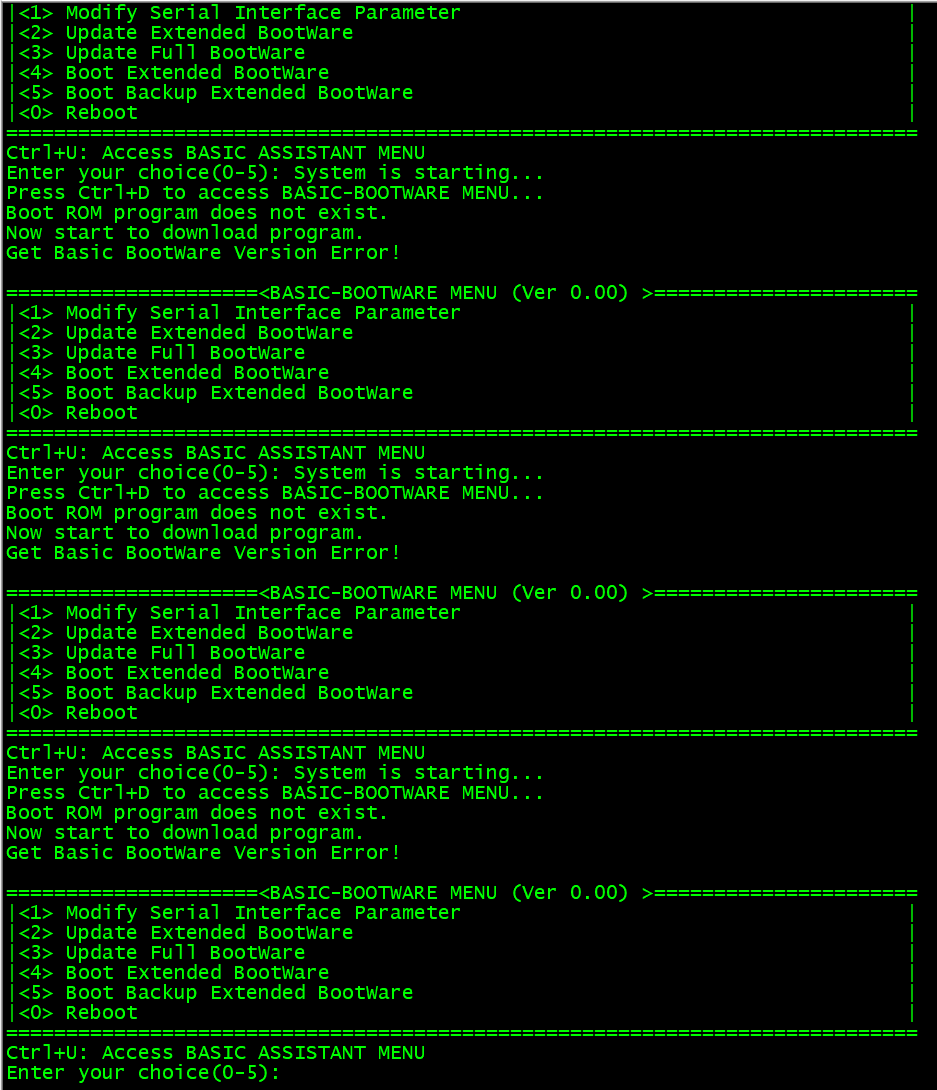Click the bottommost "Ctrl+U: Access BASIC ASSISTANT MENU" line
This screenshot has width=937, height=1090.
215,1053
